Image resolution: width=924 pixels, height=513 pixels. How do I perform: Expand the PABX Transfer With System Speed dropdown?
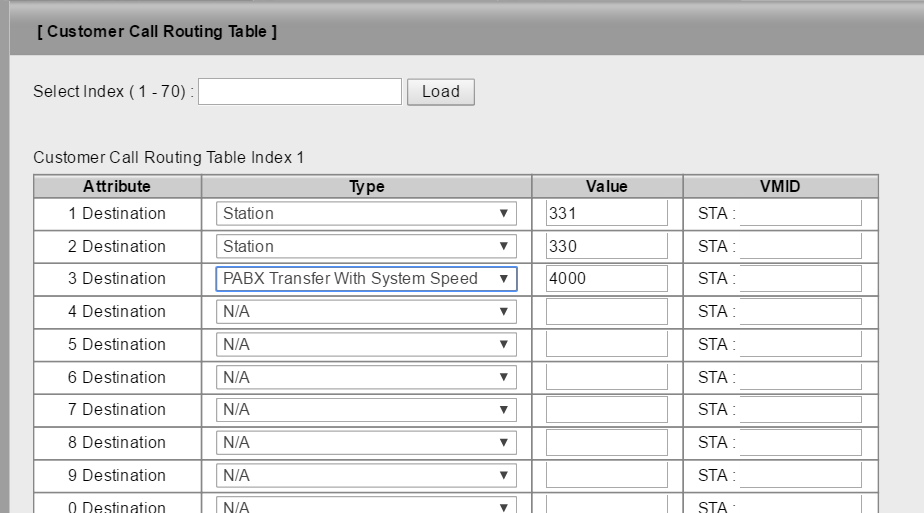click(366, 279)
